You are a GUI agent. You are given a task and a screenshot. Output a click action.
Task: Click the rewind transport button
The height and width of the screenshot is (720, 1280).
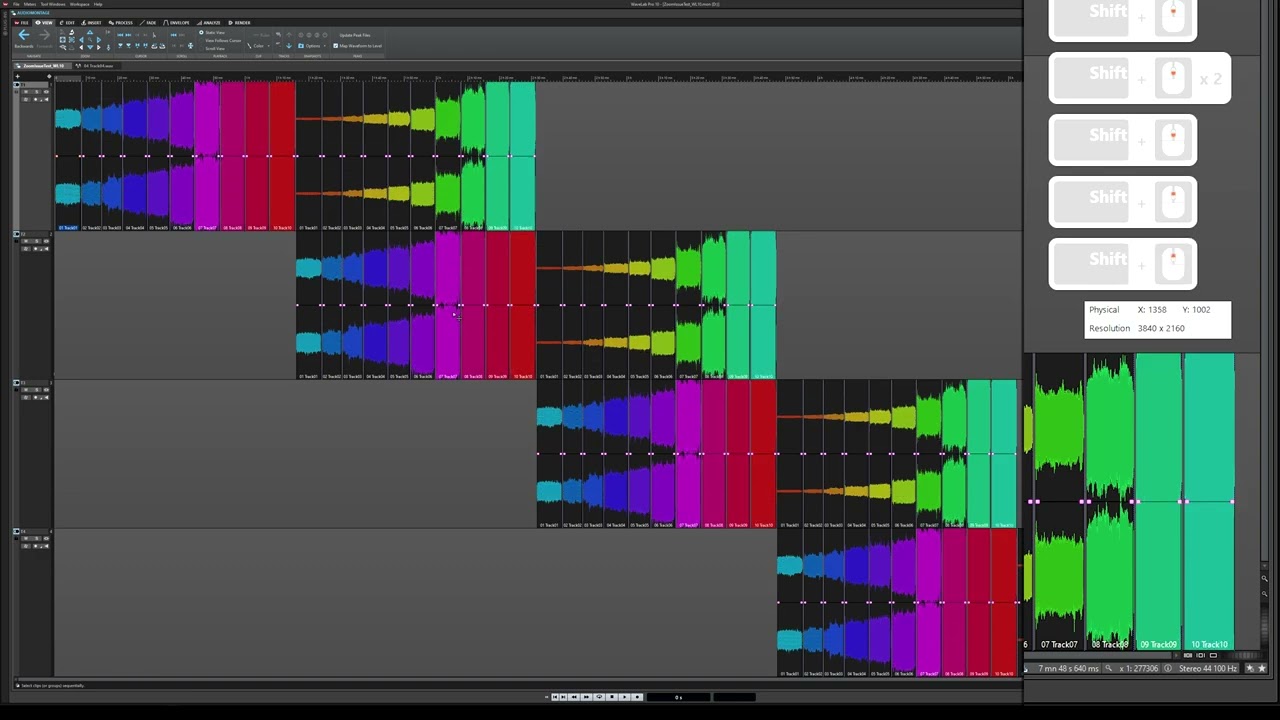point(574,697)
